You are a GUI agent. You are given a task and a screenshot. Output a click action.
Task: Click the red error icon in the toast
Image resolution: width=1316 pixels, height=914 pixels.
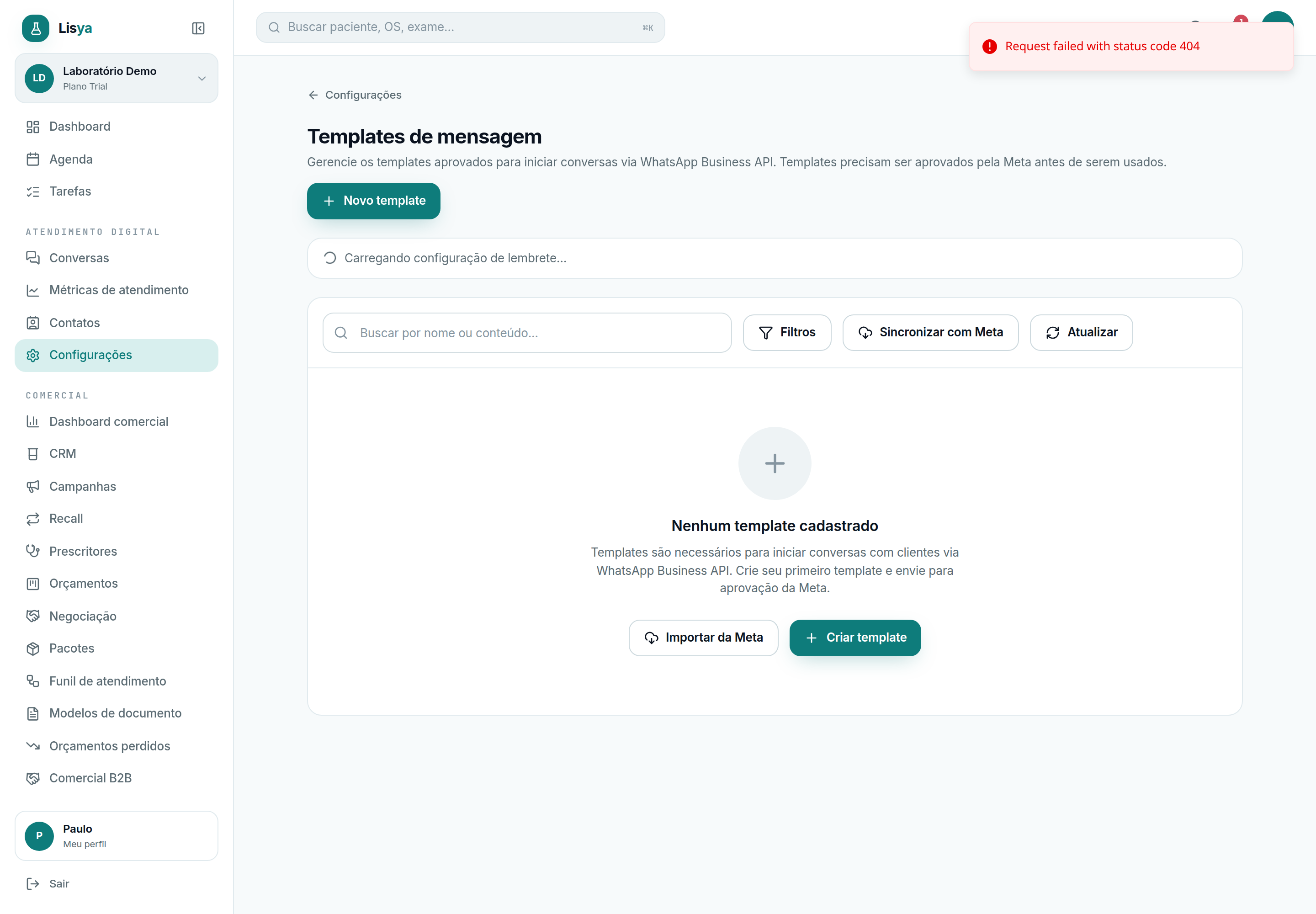point(990,47)
